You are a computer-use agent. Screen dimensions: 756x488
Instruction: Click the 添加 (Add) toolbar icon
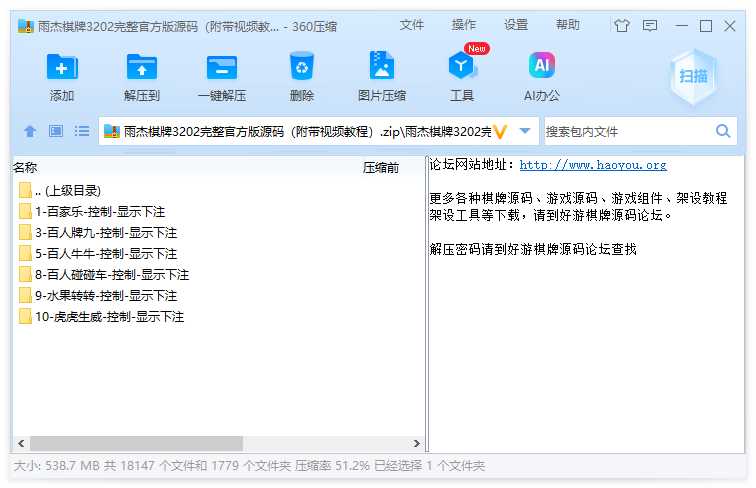(x=62, y=67)
